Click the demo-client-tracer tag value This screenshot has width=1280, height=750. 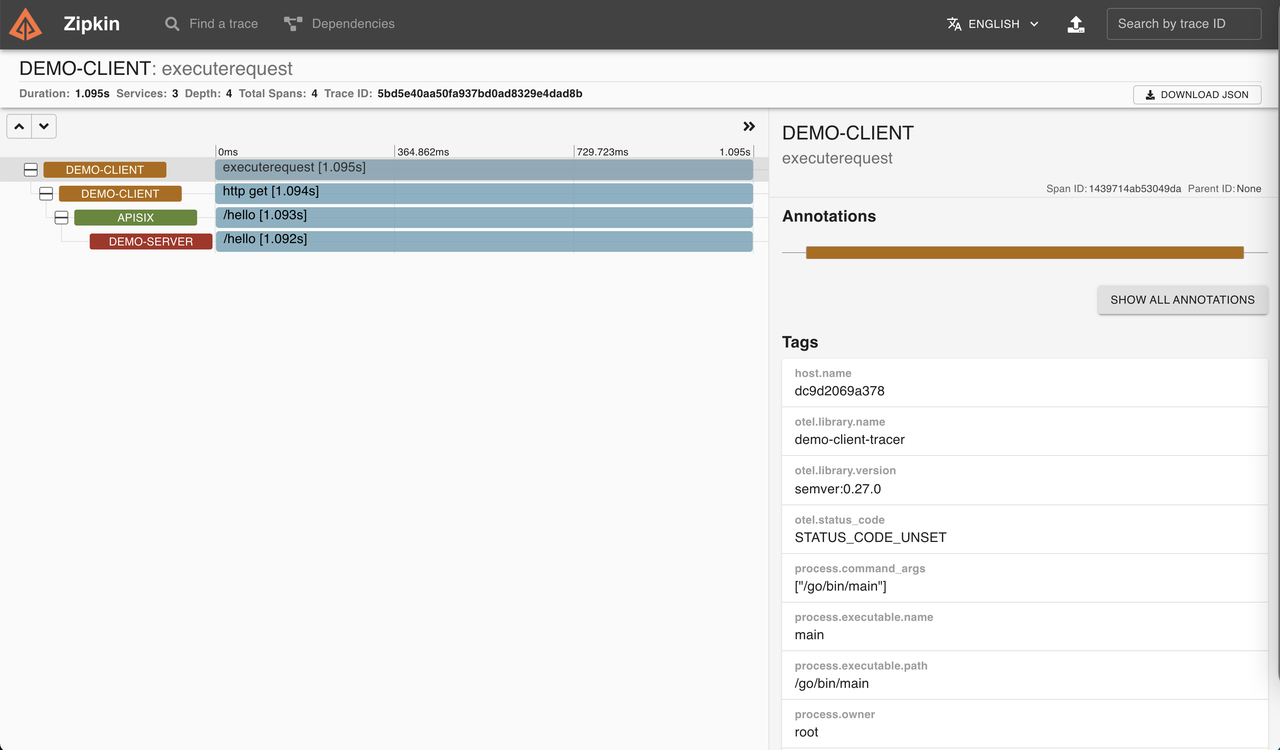(850, 440)
